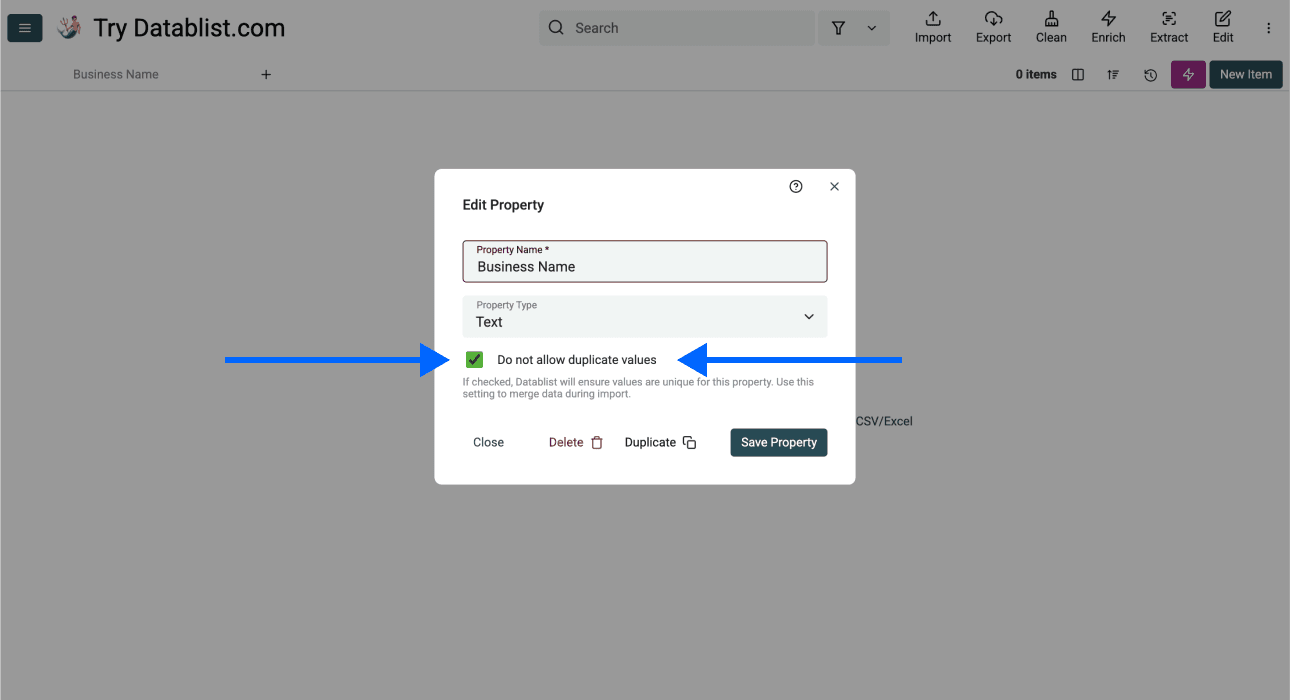Open the hamburger menu

[24, 27]
